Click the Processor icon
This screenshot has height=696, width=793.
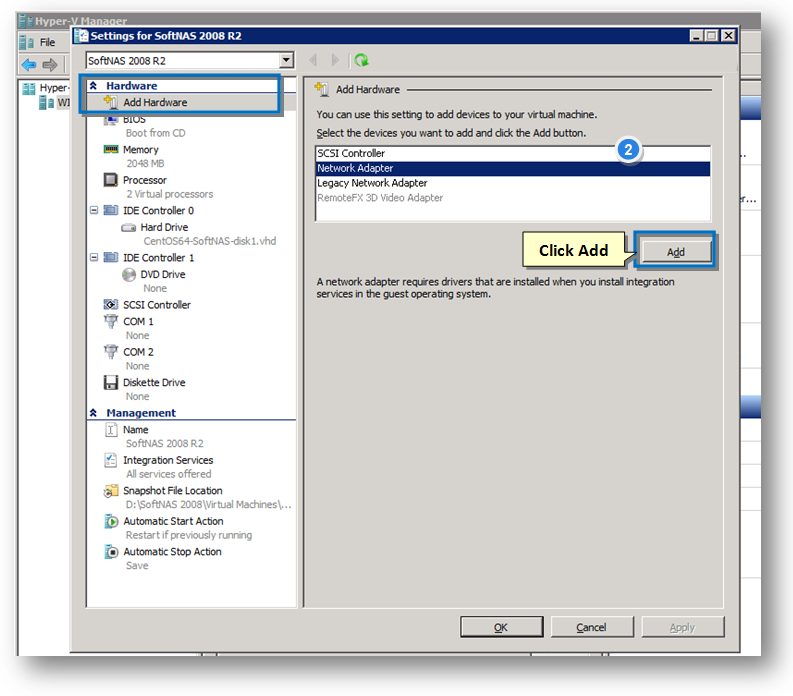pos(111,180)
